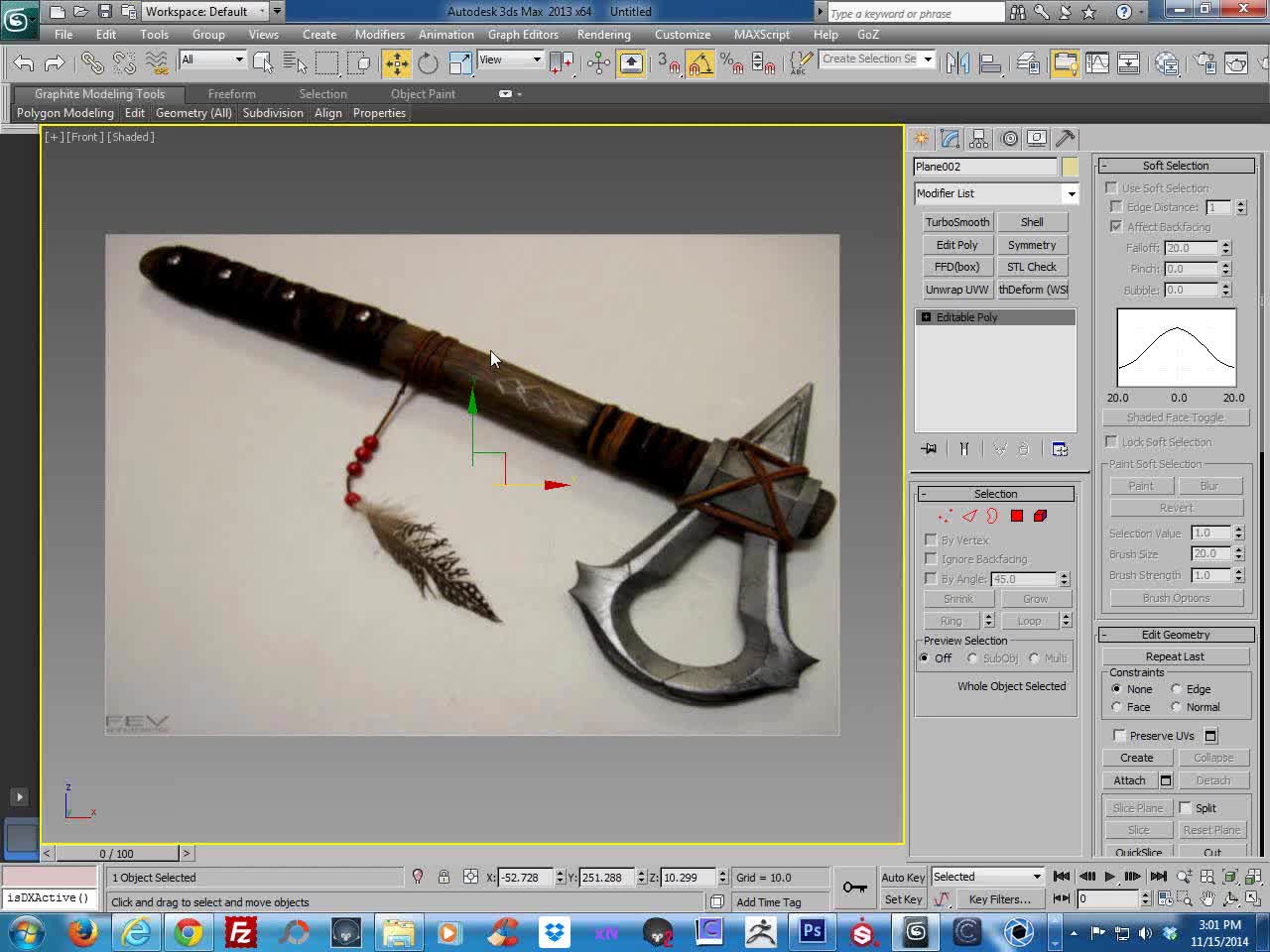The height and width of the screenshot is (952, 1270).
Task: Activate the Select and Scale tool
Action: (460, 63)
